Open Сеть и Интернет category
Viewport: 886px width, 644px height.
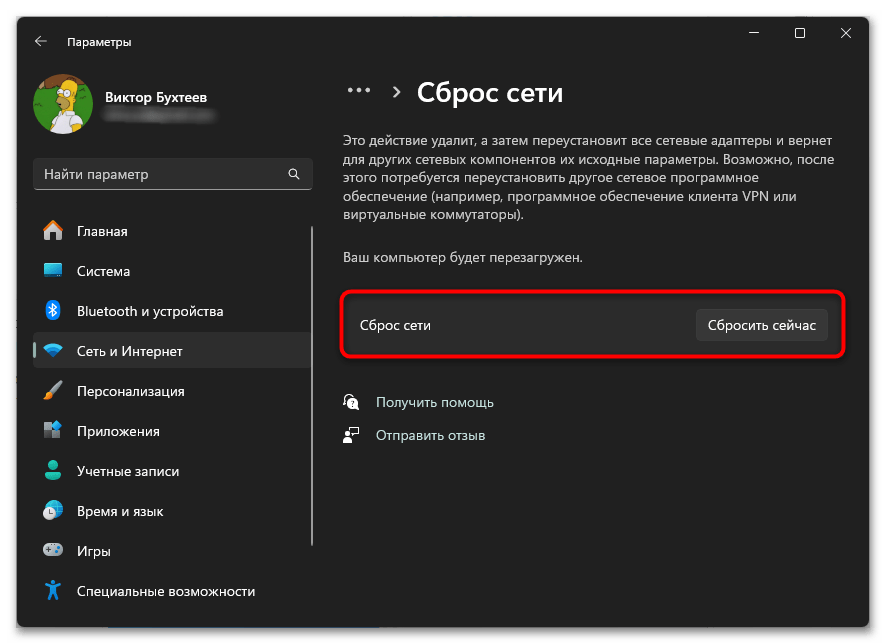click(x=130, y=351)
